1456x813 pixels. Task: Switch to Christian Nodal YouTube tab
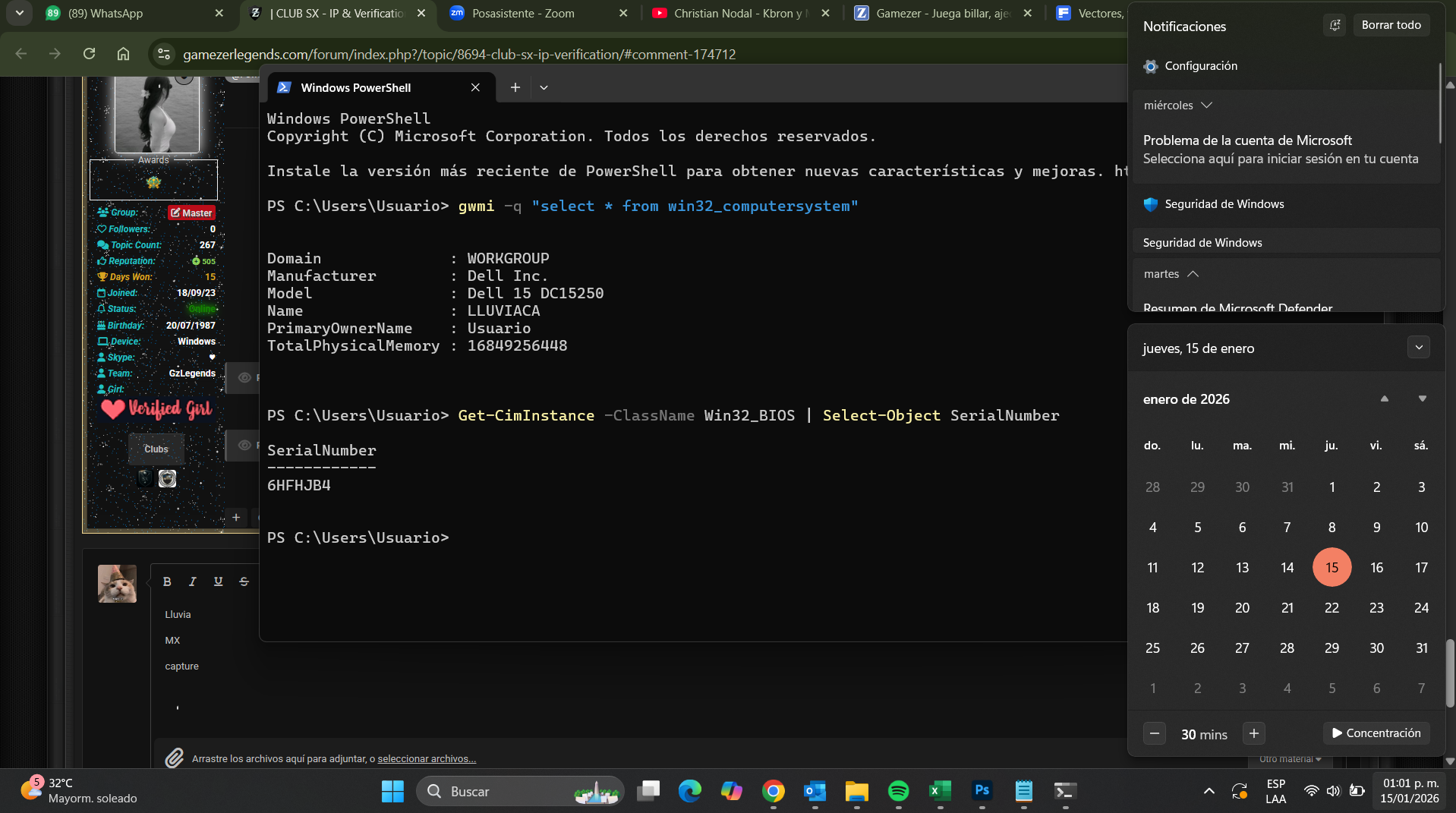coord(740,14)
